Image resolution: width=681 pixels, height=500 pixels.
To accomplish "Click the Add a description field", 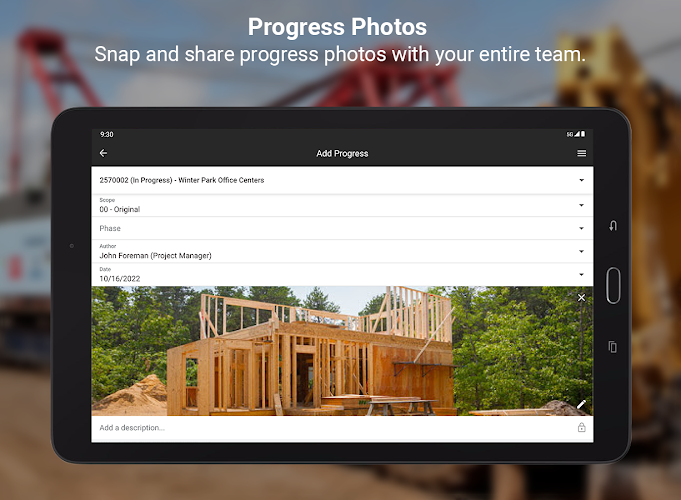I will (x=334, y=428).
